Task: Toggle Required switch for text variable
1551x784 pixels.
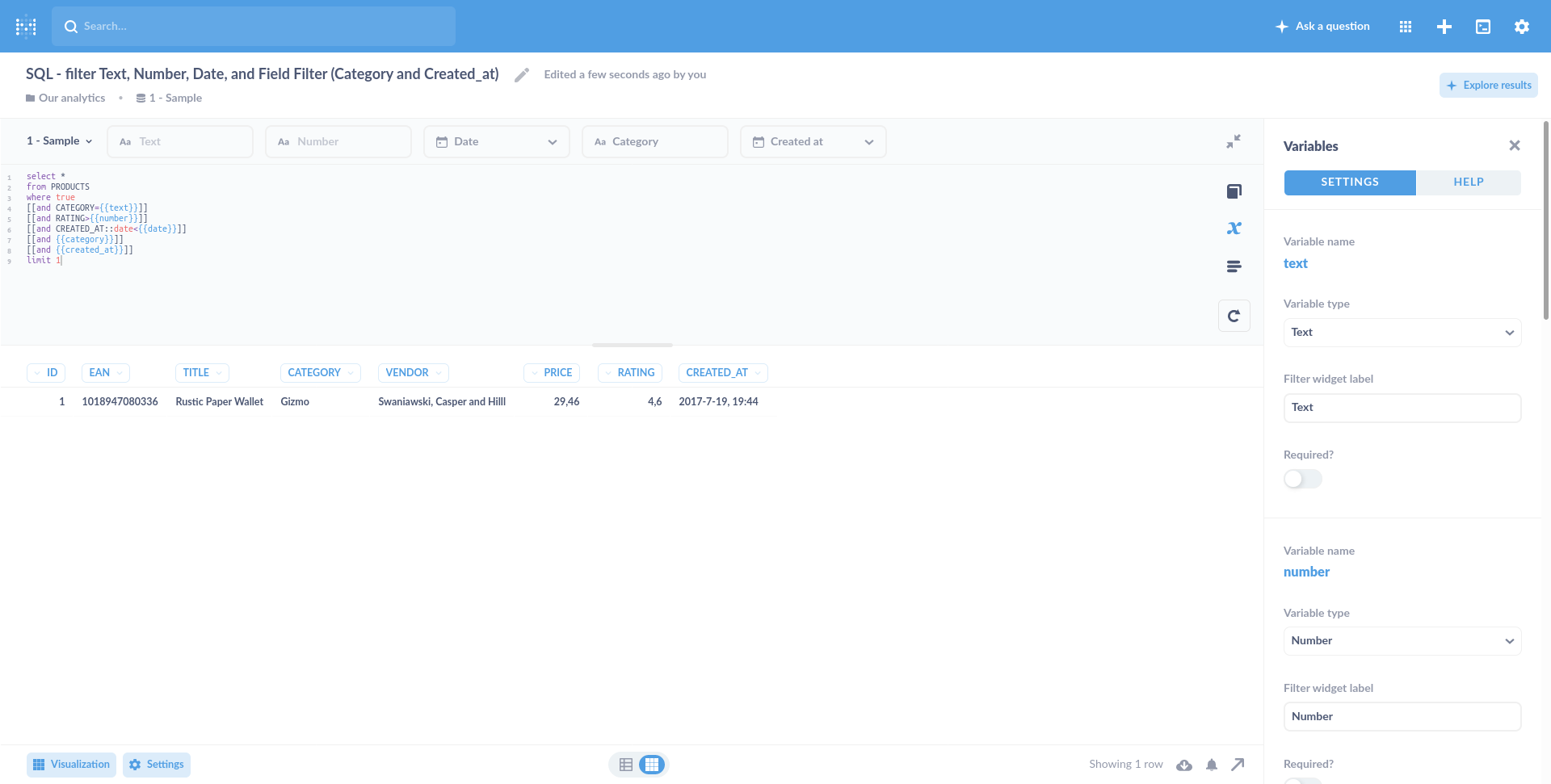Action: click(x=1302, y=479)
